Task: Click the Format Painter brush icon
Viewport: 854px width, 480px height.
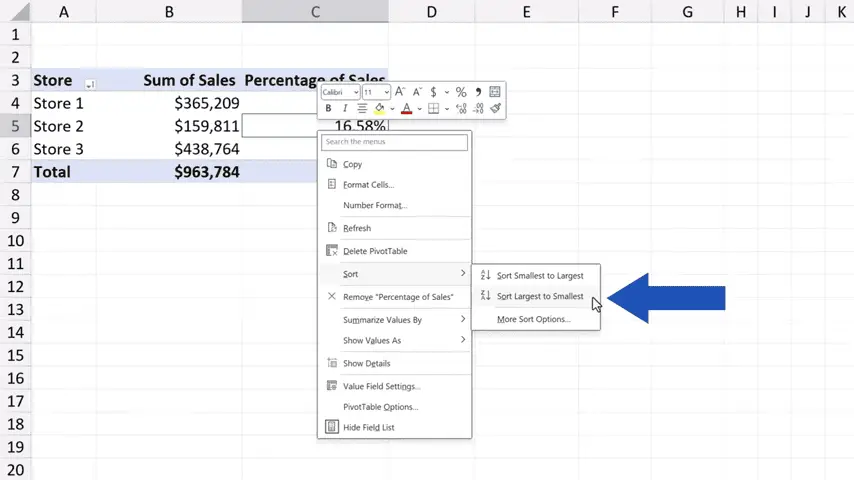Action: tap(495, 108)
